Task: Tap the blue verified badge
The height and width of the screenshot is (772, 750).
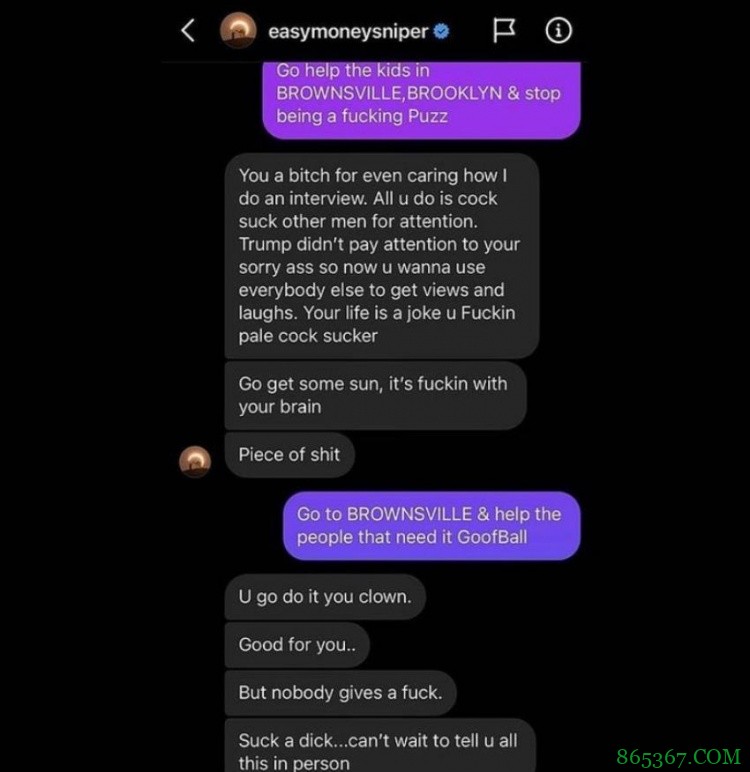Action: tap(441, 31)
